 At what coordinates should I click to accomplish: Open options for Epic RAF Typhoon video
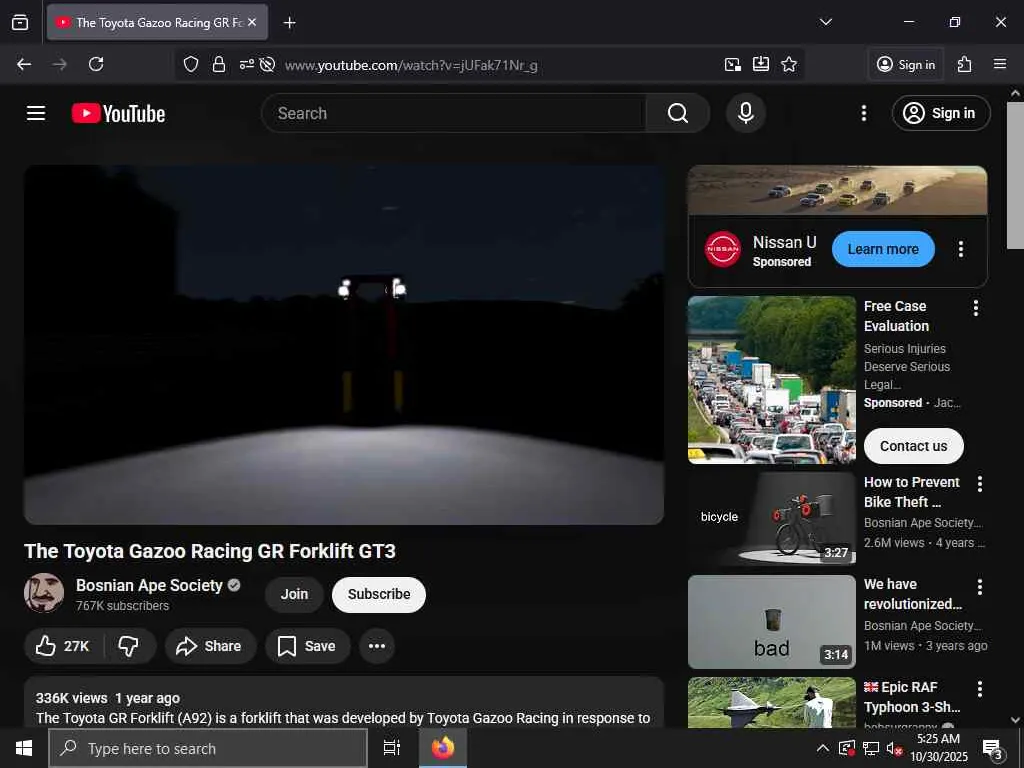[x=980, y=689]
